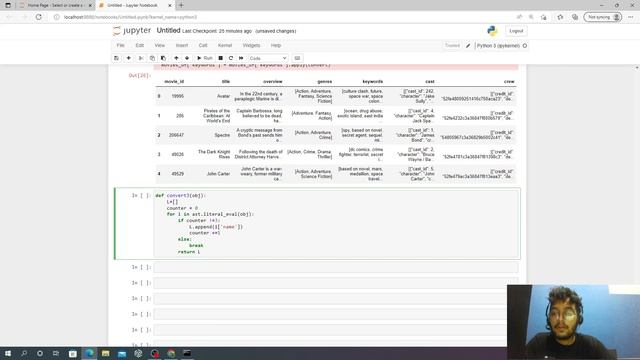The width and height of the screenshot is (640, 360).
Task: Click the movie_id column header
Action: coord(174,82)
